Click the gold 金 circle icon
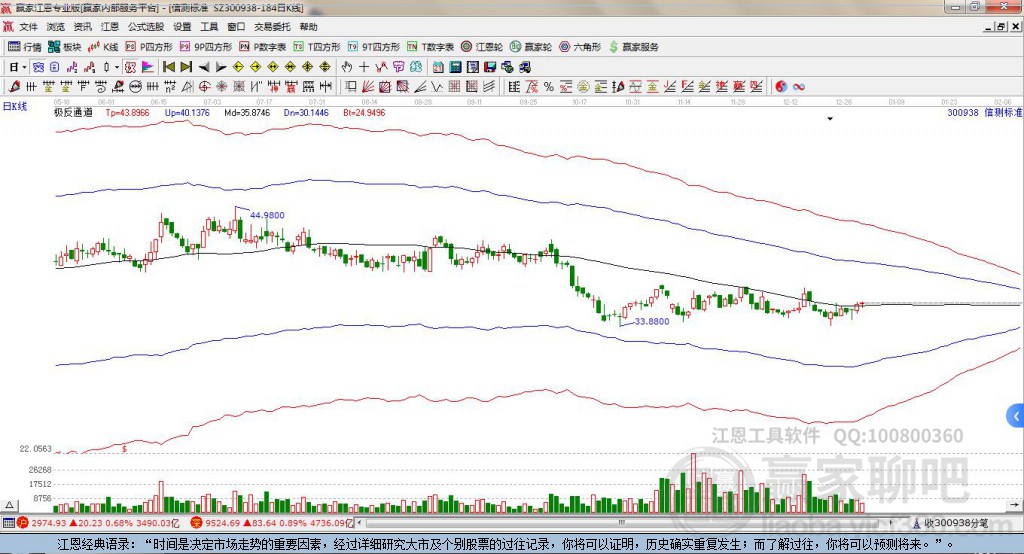Image resolution: width=1024 pixels, height=554 pixels. click(x=583, y=86)
